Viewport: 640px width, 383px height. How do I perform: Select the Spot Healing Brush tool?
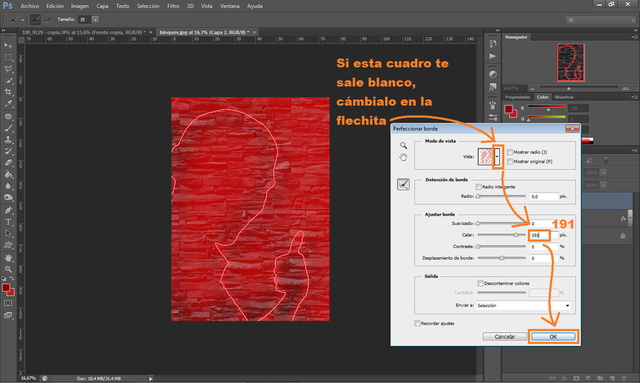8,116
